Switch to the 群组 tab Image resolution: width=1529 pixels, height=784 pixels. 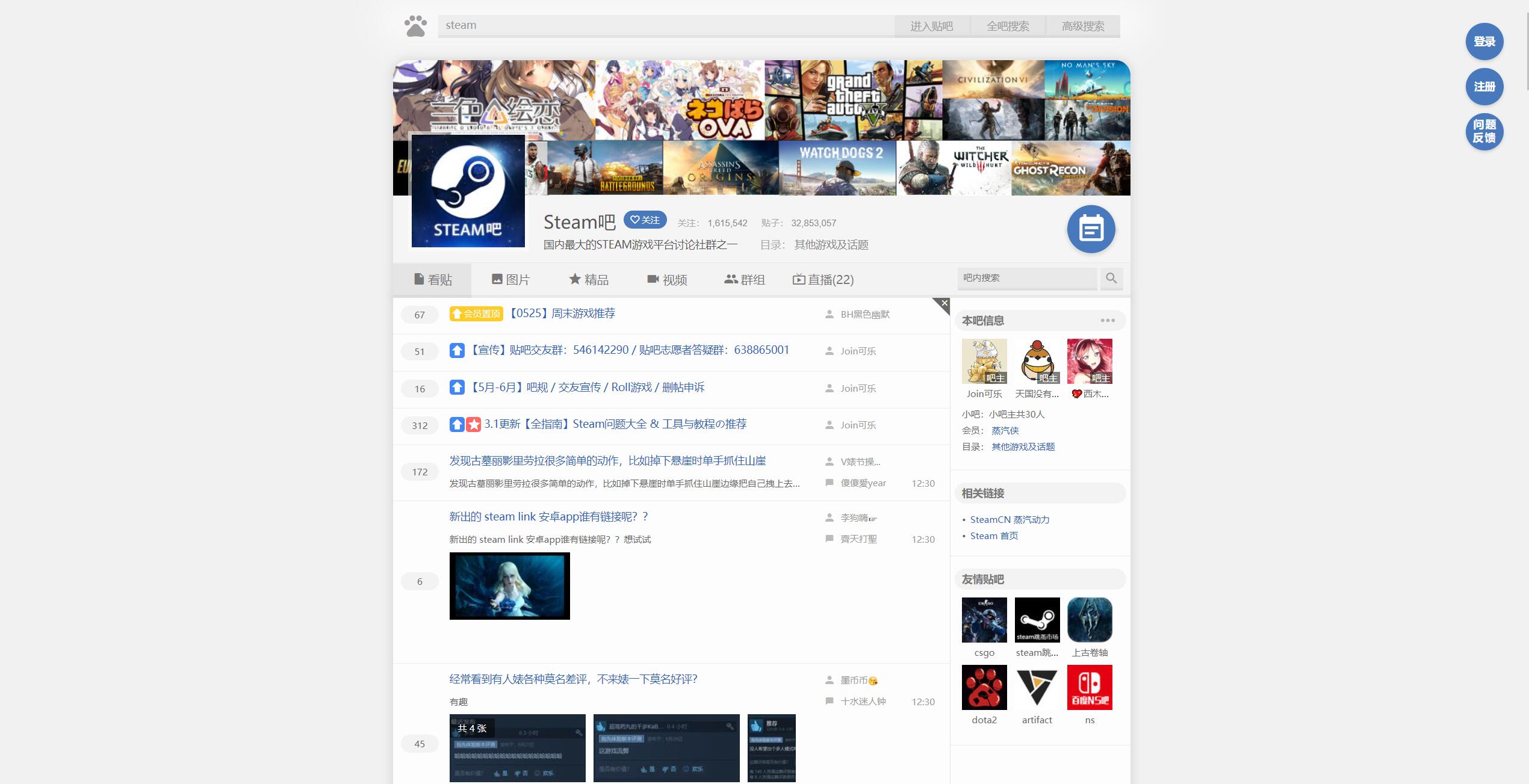click(x=745, y=280)
